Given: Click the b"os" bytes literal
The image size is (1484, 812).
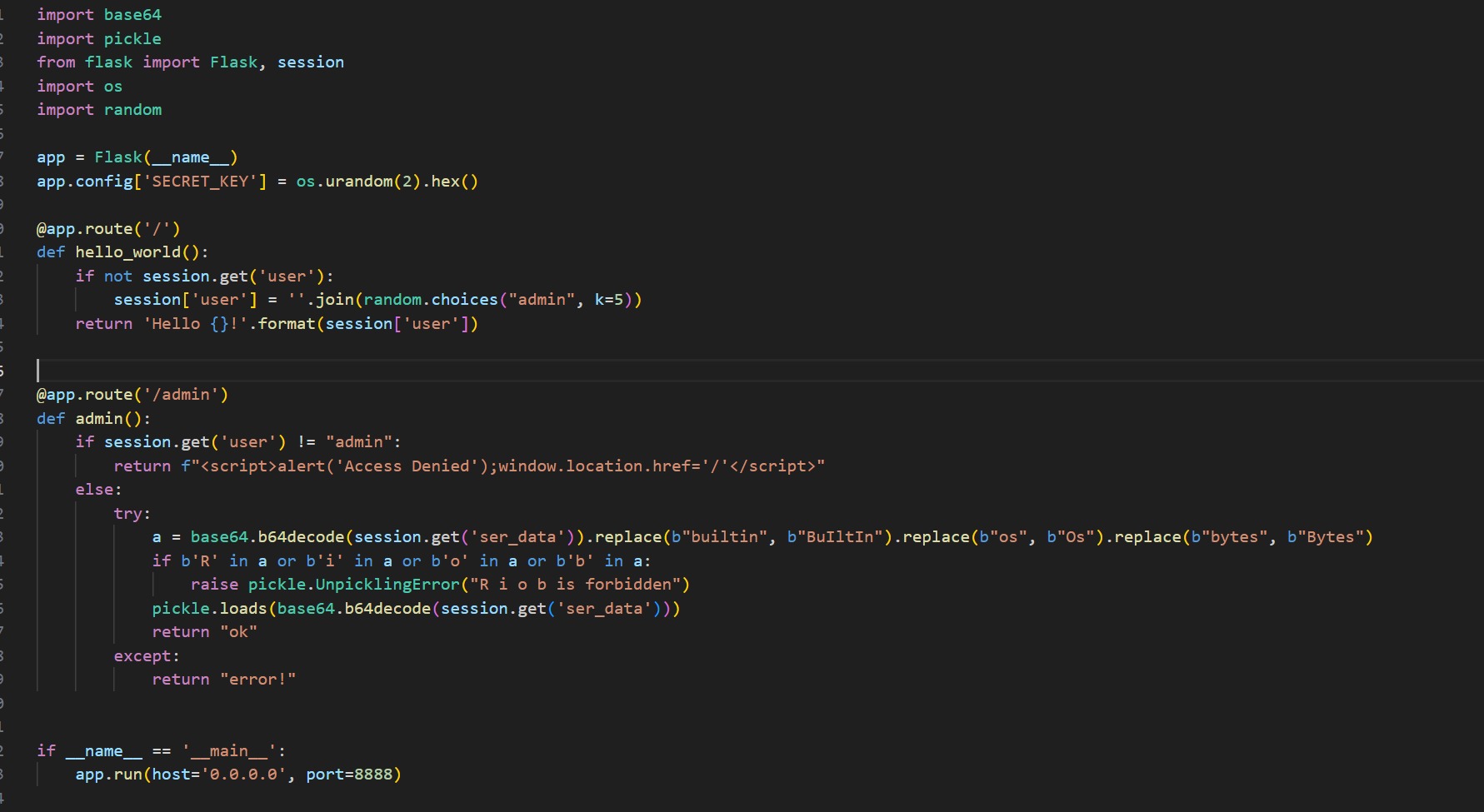Looking at the screenshot, I should [x=1003, y=537].
